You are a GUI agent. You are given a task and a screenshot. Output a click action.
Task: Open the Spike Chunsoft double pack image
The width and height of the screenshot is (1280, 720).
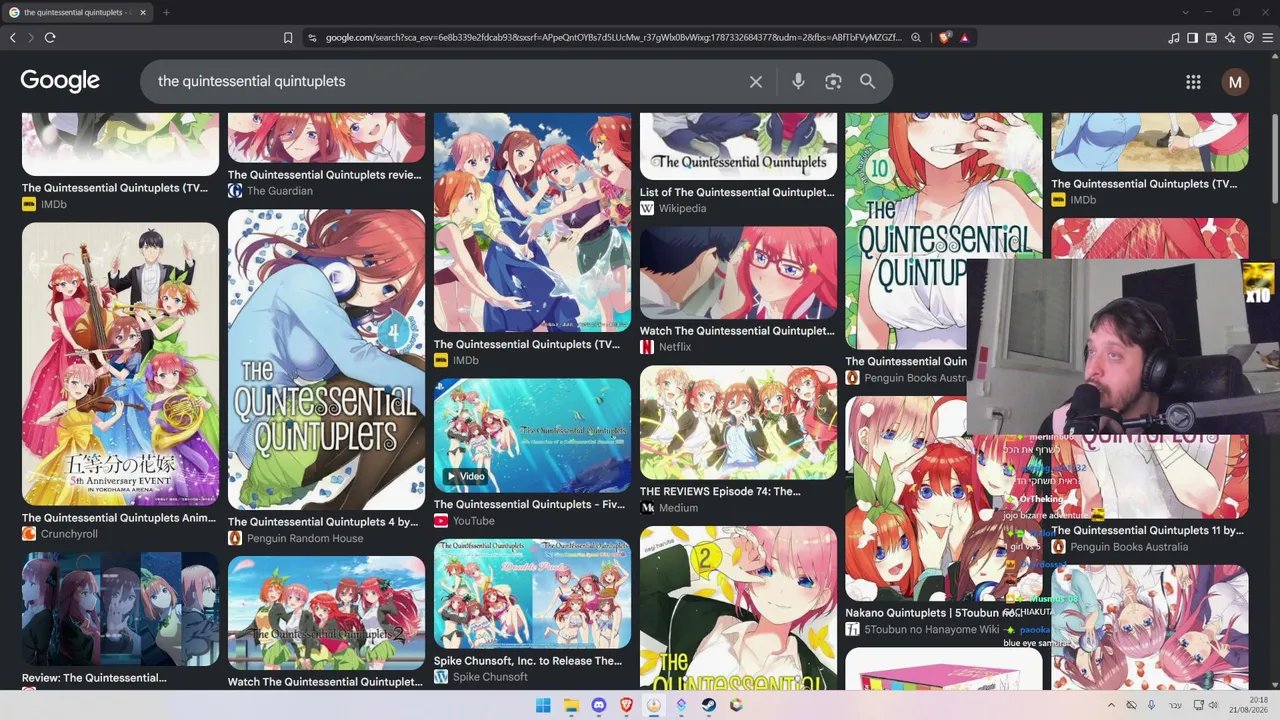[532, 594]
